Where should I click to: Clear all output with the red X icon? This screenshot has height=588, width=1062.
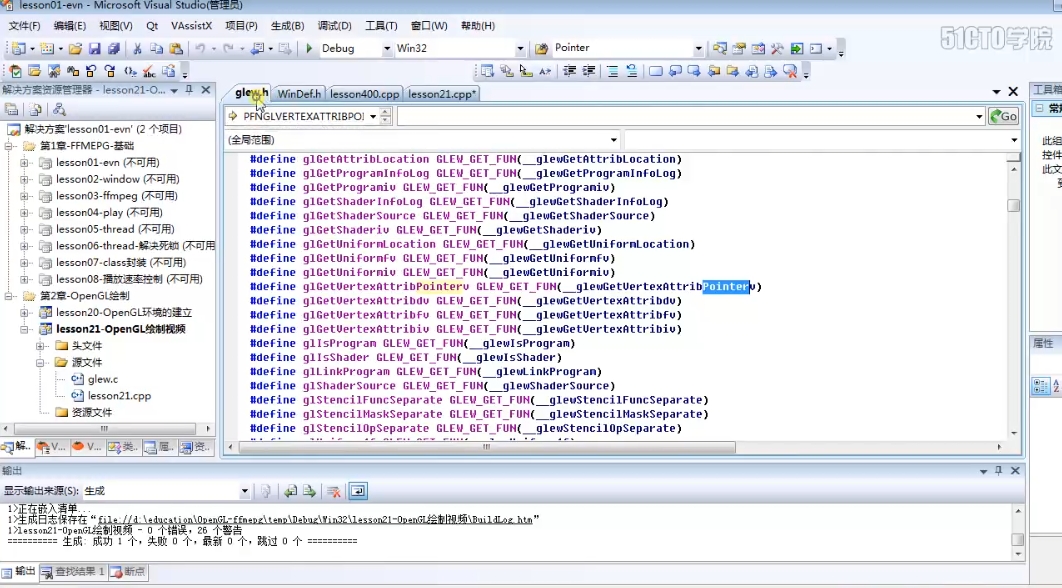(x=335, y=491)
